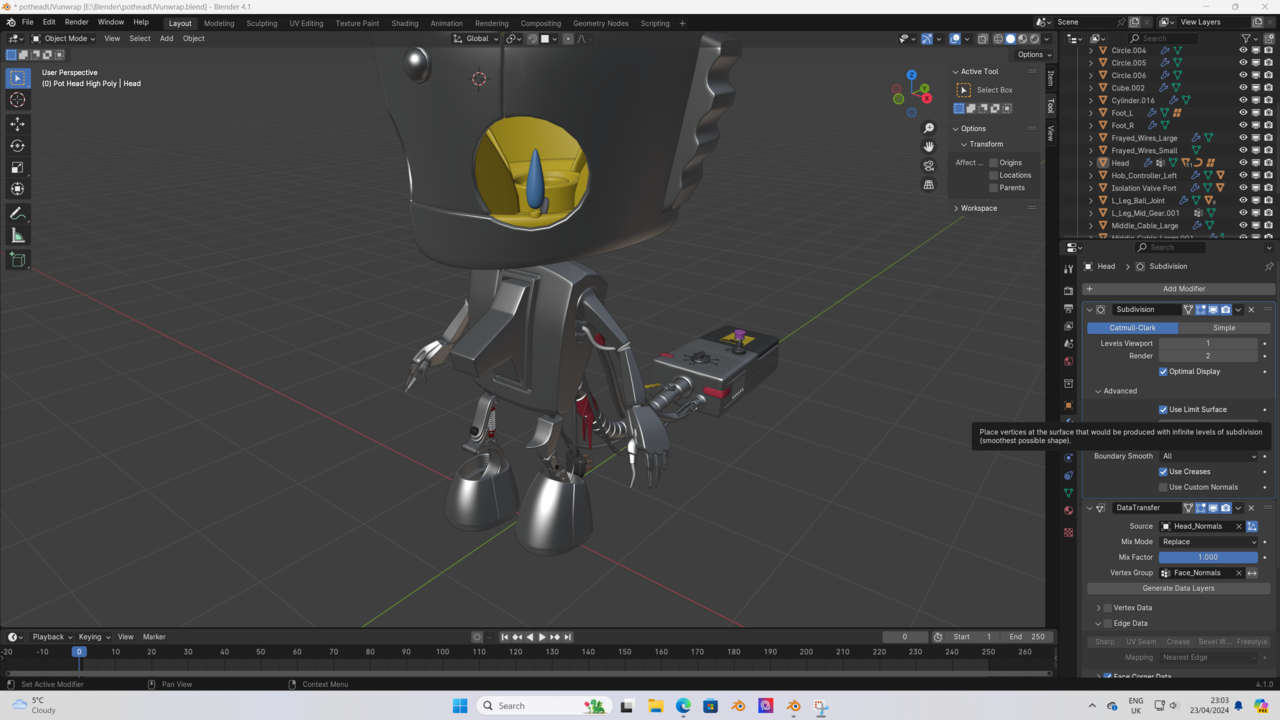Screen dimensions: 1280x720
Task: Open the File menu
Action: tap(27, 22)
